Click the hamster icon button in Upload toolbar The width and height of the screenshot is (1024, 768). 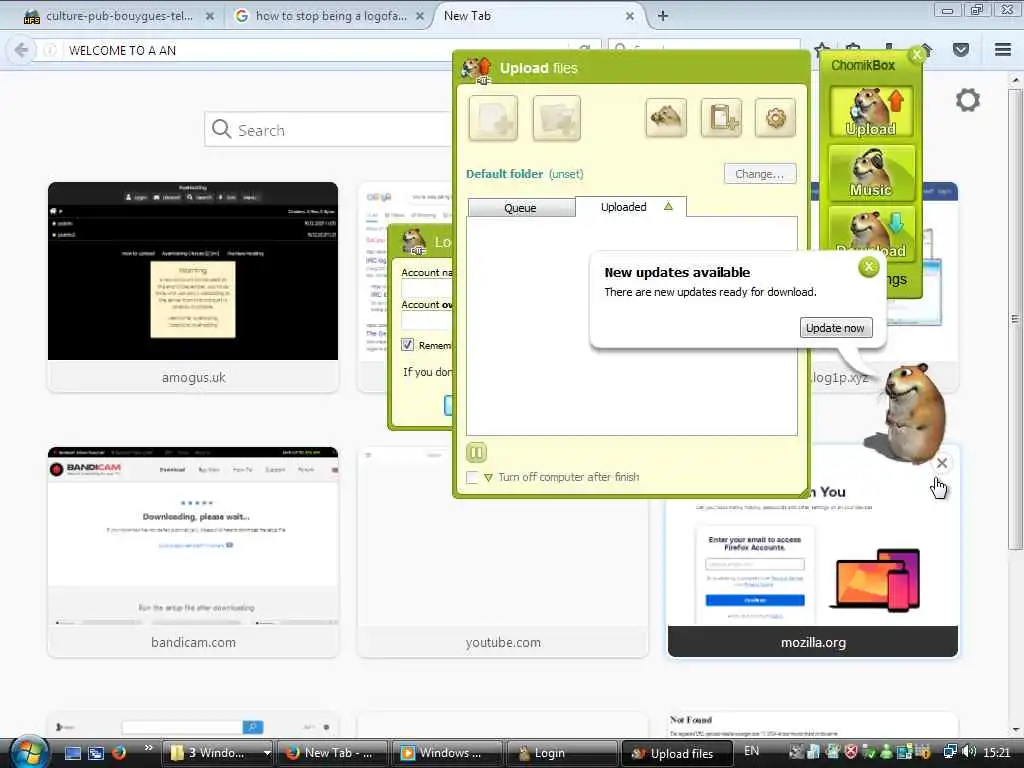tap(665, 118)
